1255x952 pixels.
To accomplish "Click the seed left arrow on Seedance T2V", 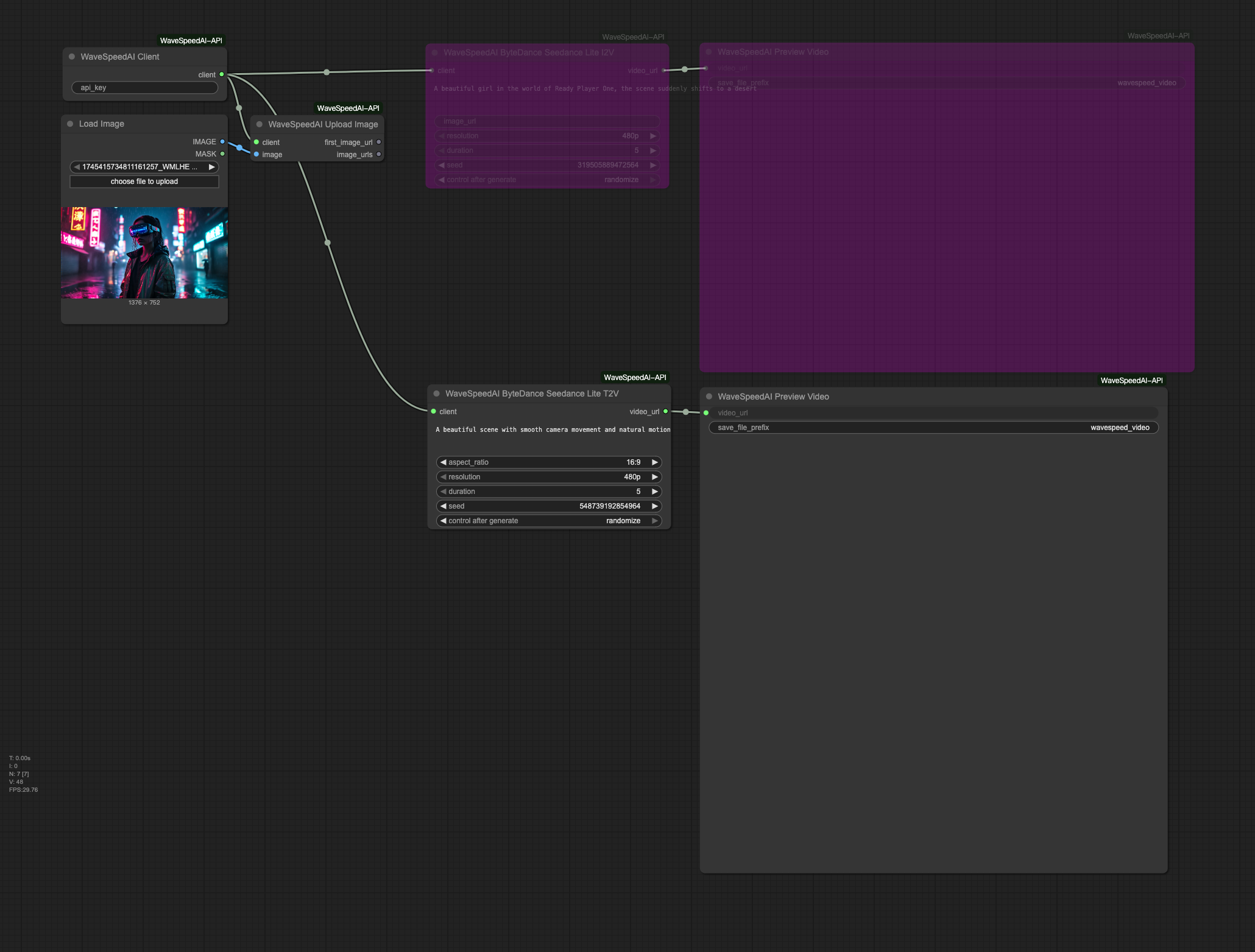I will pyautogui.click(x=443, y=506).
